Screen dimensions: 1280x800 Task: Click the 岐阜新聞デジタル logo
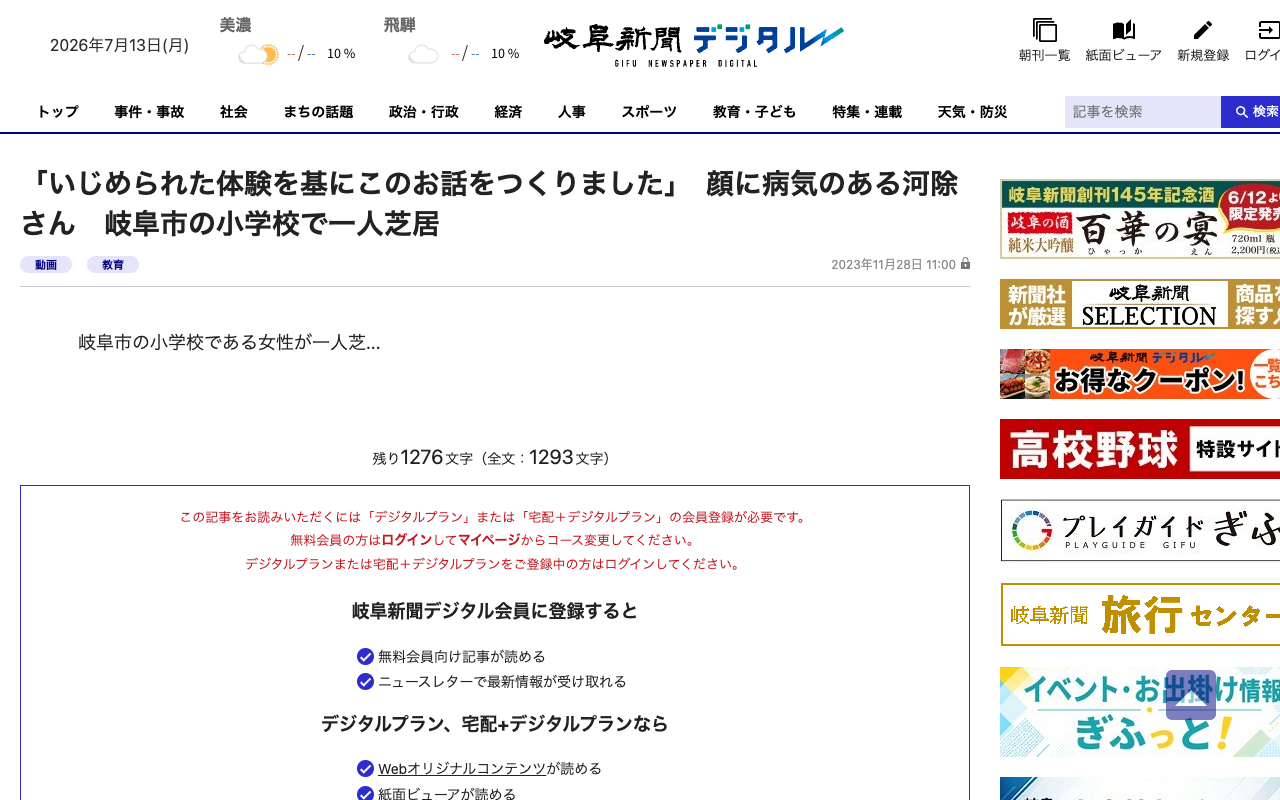click(694, 45)
